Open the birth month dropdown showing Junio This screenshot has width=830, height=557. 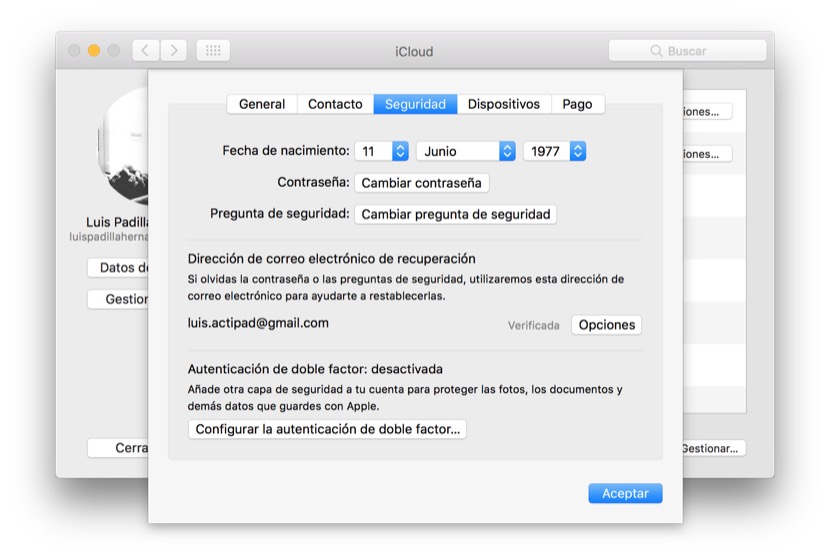point(466,151)
